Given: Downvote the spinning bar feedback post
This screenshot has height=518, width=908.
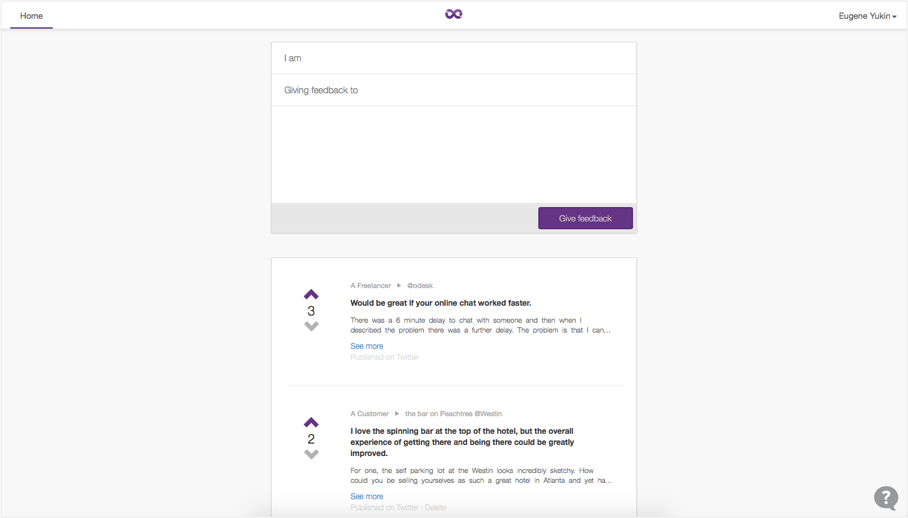Looking at the screenshot, I should (311, 455).
